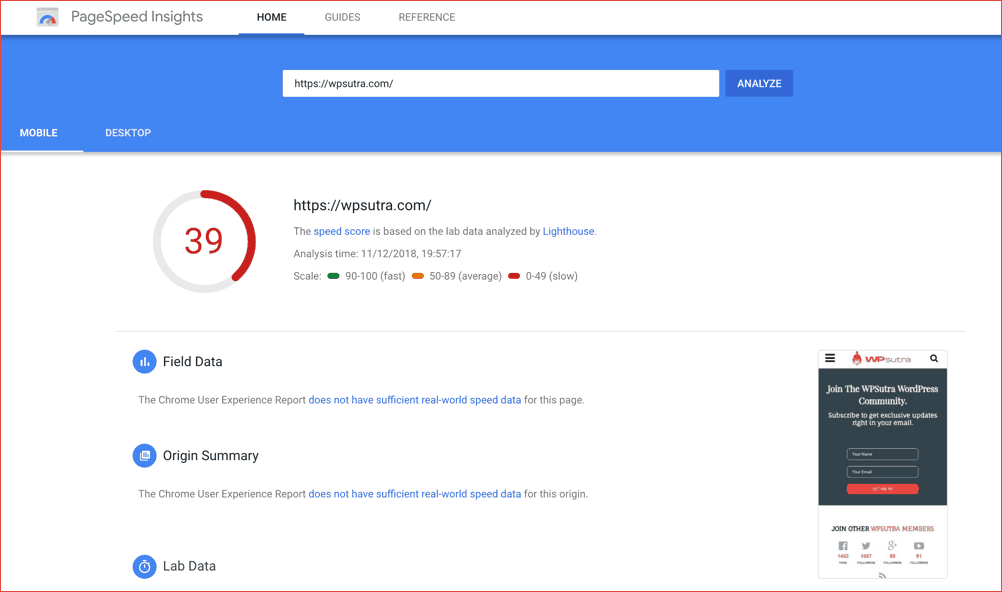Click the orange average scale indicator

(417, 276)
